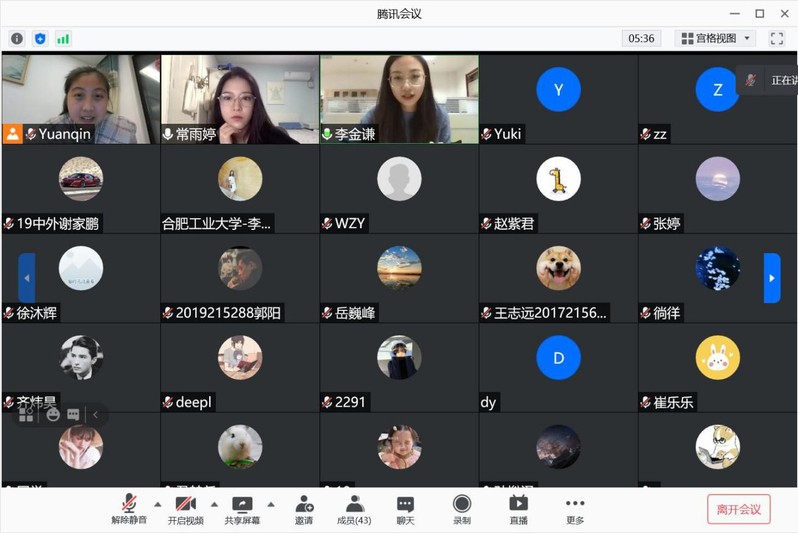This screenshot has width=798, height=533.
Task: Toggle camera on with 开启视频
Action: tap(185, 509)
